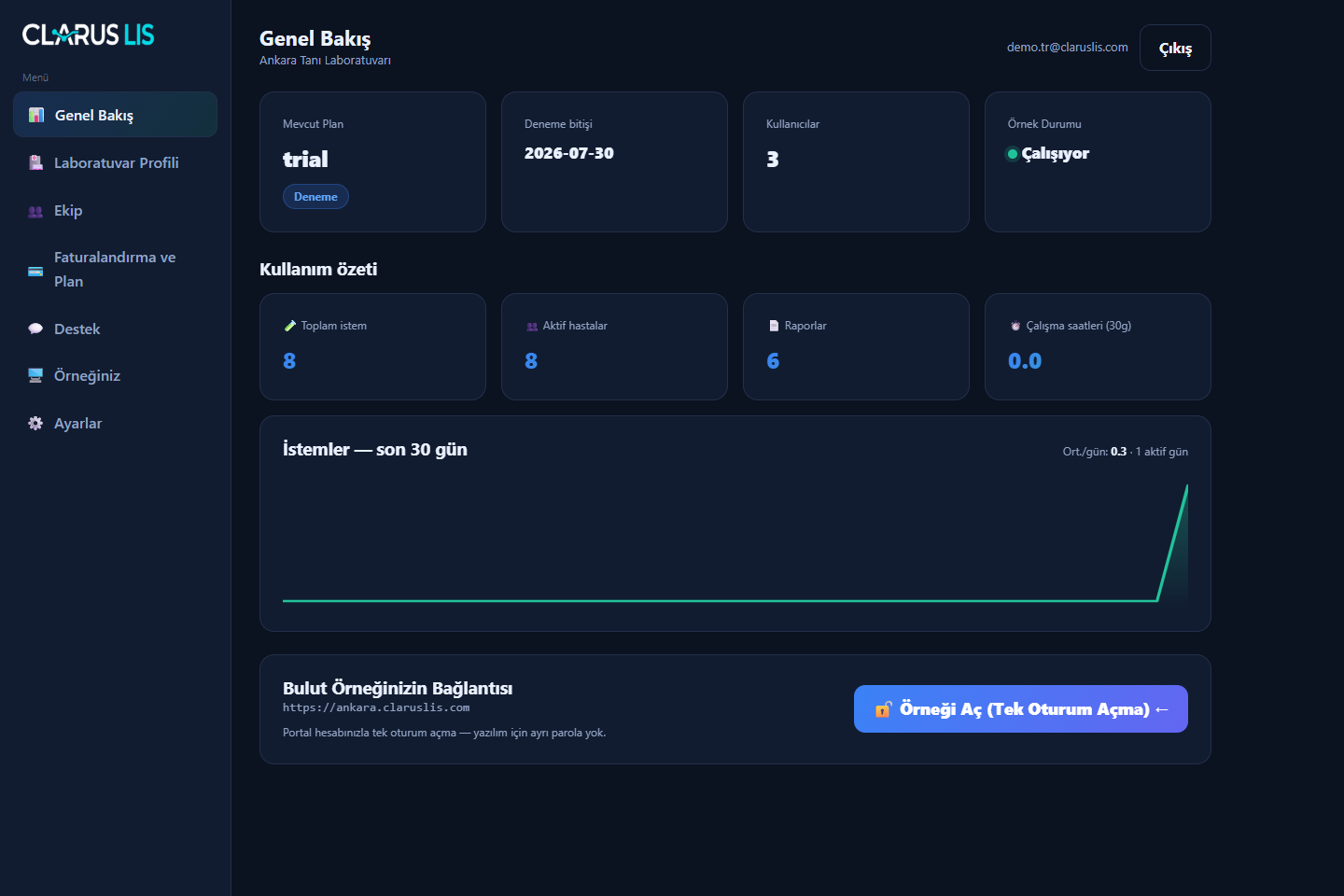Click the Faturalandırma credit card icon
1344x896 pixels.
click(x=35, y=271)
